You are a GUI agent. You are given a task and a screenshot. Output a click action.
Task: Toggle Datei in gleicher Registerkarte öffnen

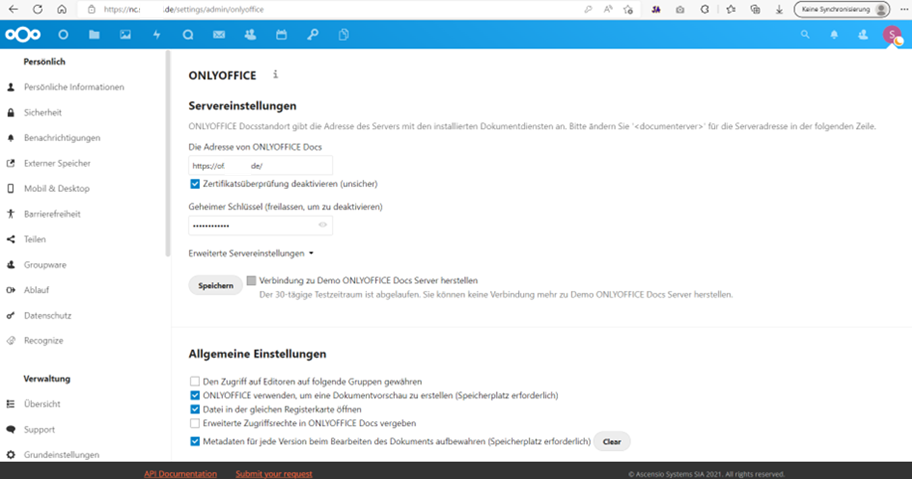click(195, 409)
